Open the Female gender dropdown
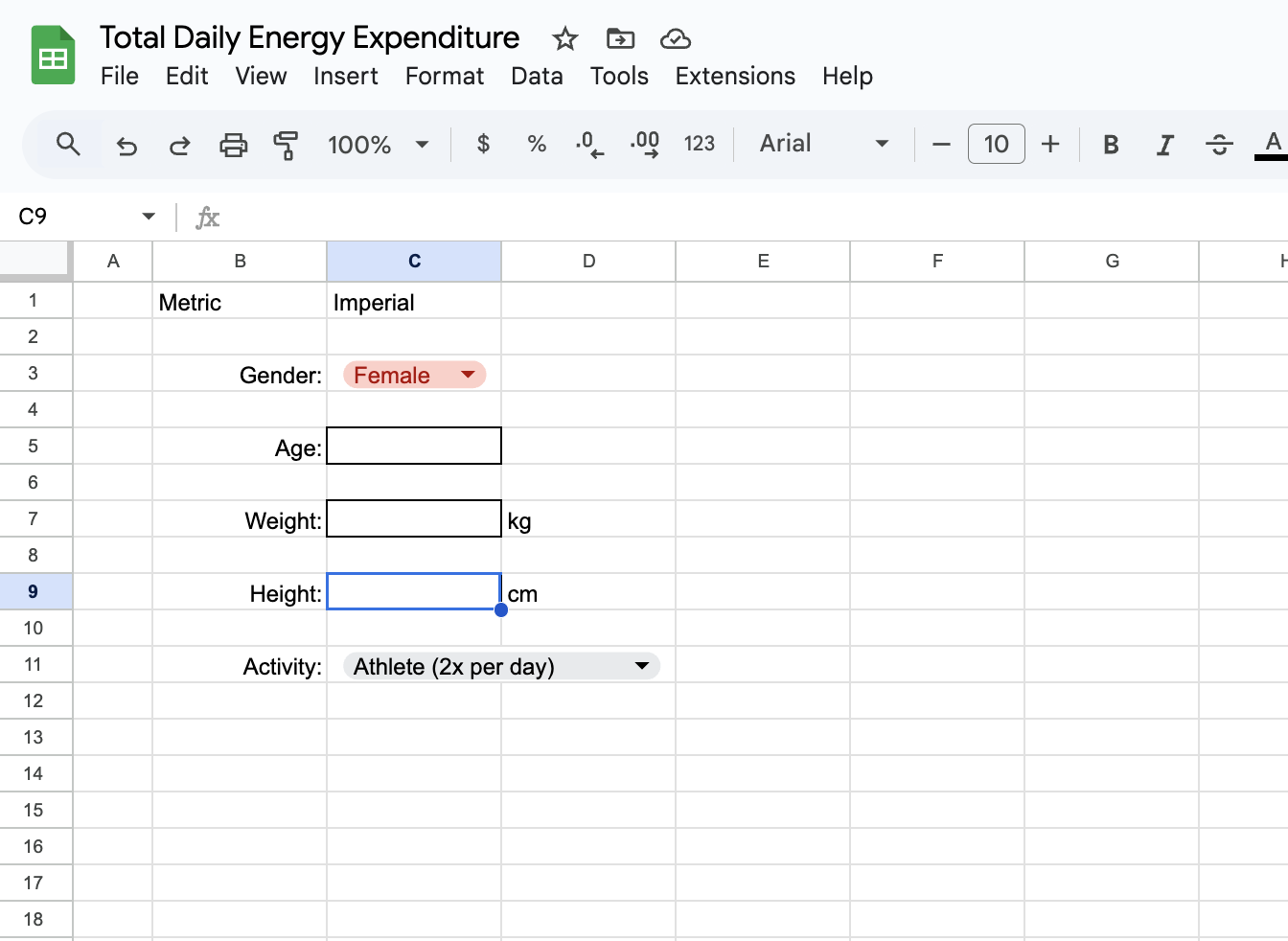Viewport: 1288px width, 941px height. (x=415, y=375)
